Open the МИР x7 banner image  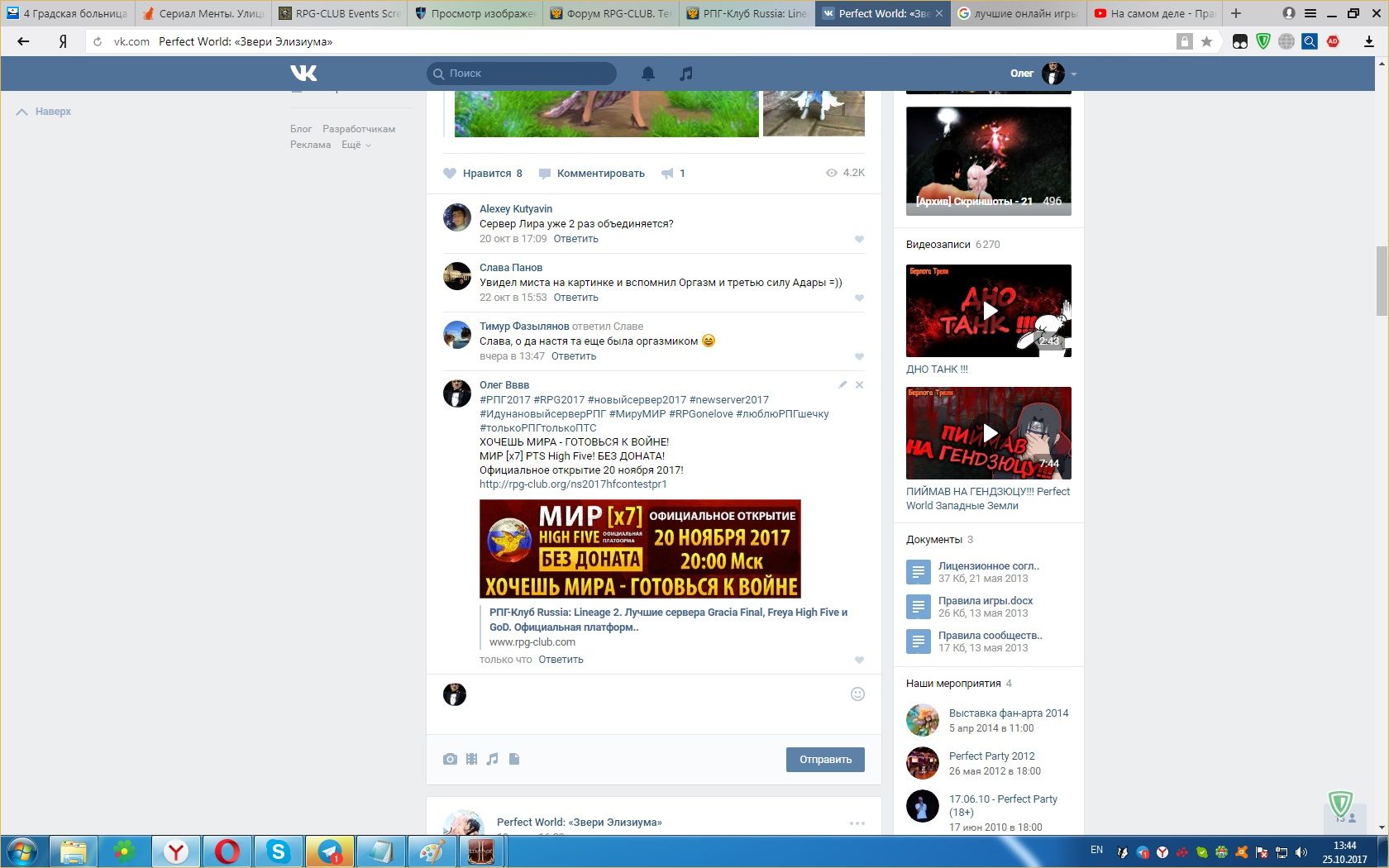(x=640, y=549)
